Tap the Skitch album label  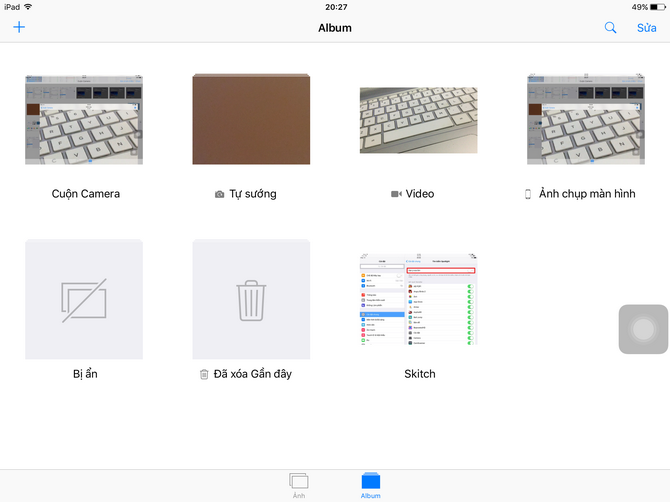[419, 374]
